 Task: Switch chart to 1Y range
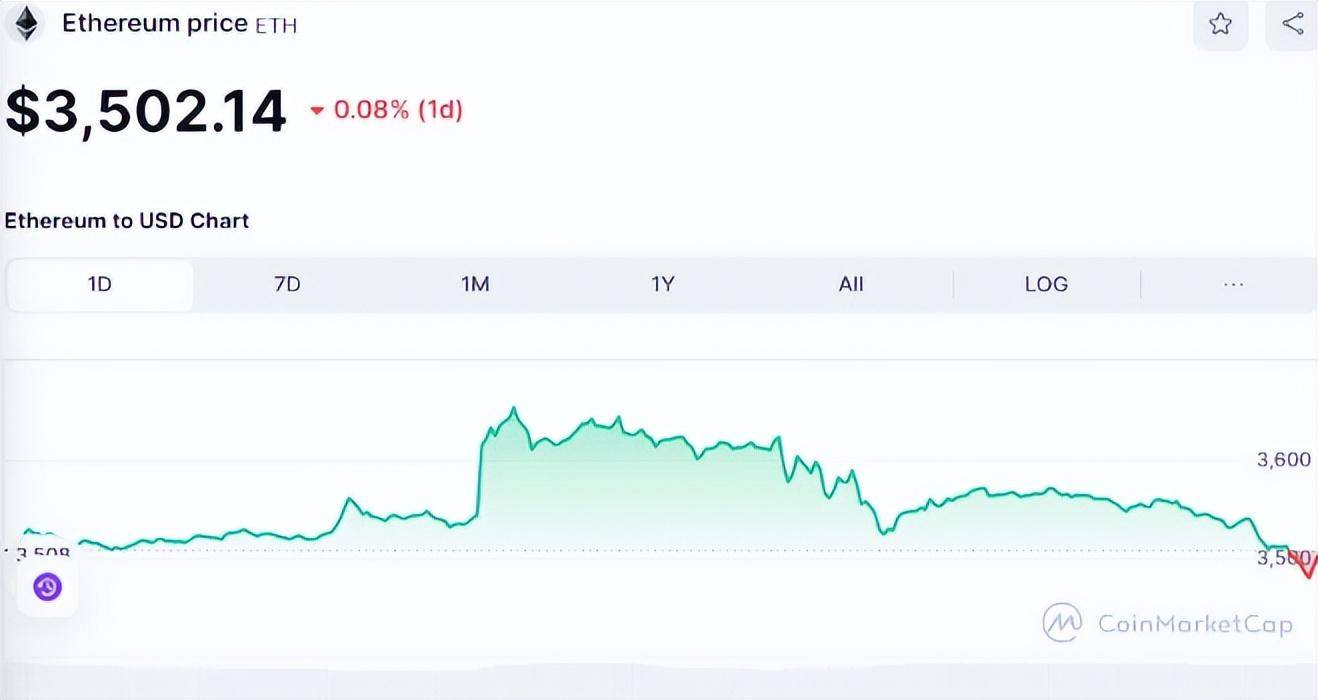pyautogui.click(x=663, y=284)
